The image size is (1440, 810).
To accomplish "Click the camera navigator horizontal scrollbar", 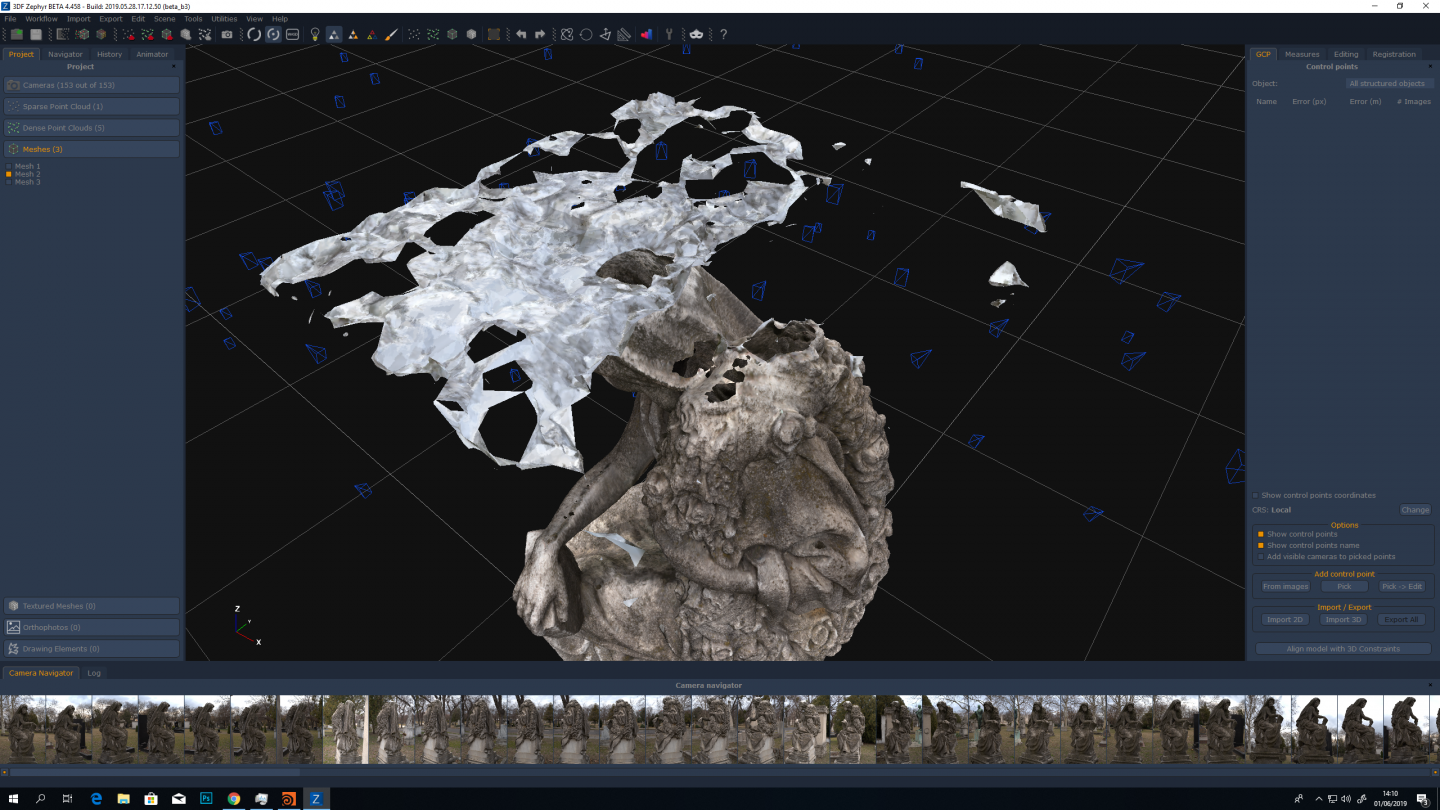I will [x=155, y=772].
